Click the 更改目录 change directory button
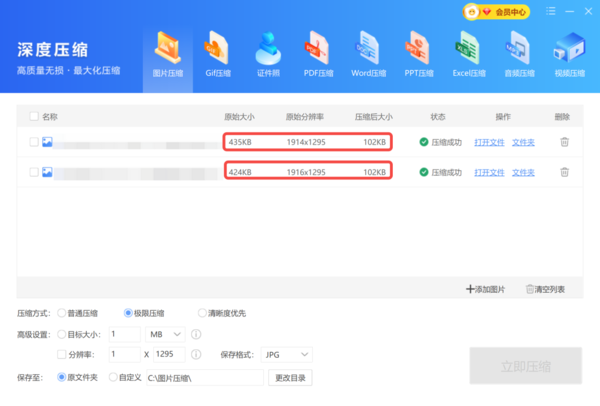Viewport: 600px width, 406px height. pyautogui.click(x=290, y=378)
